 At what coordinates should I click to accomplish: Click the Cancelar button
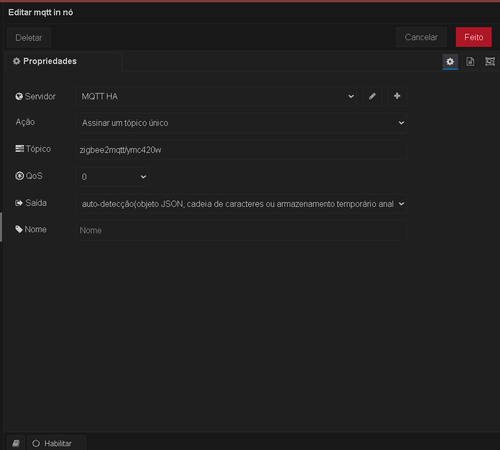421,37
